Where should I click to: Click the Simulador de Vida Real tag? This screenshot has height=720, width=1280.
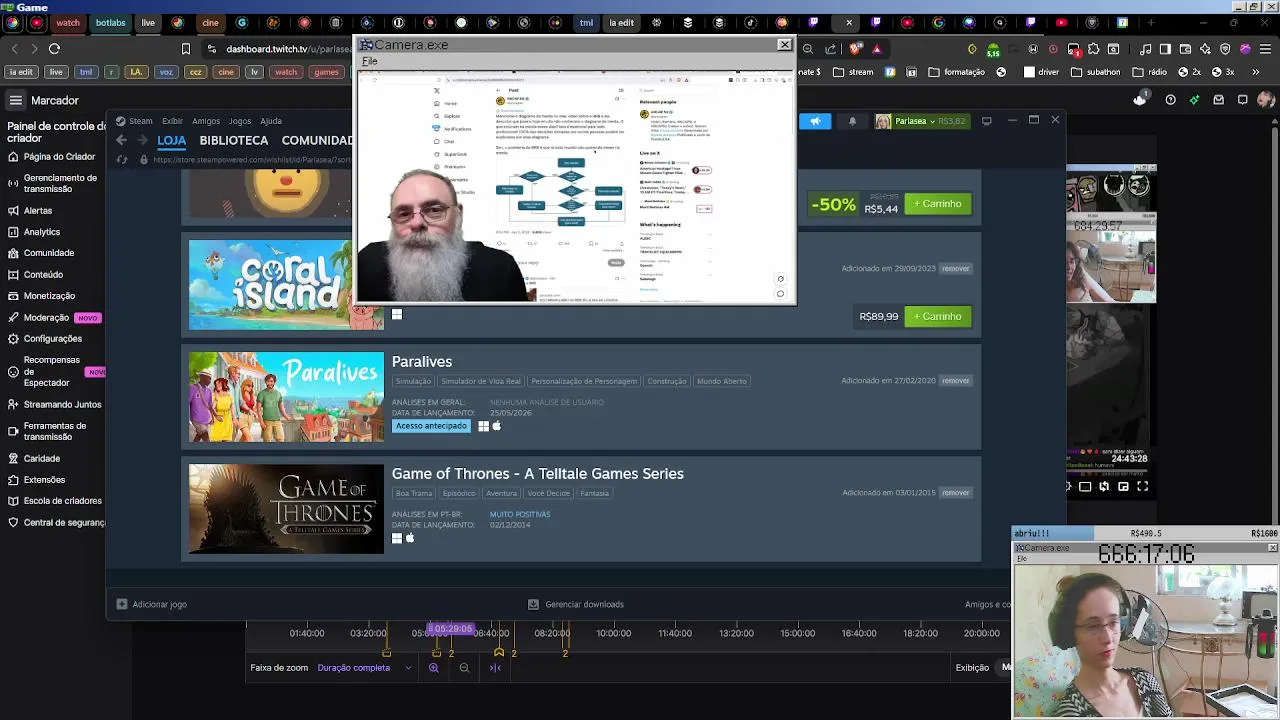481,381
